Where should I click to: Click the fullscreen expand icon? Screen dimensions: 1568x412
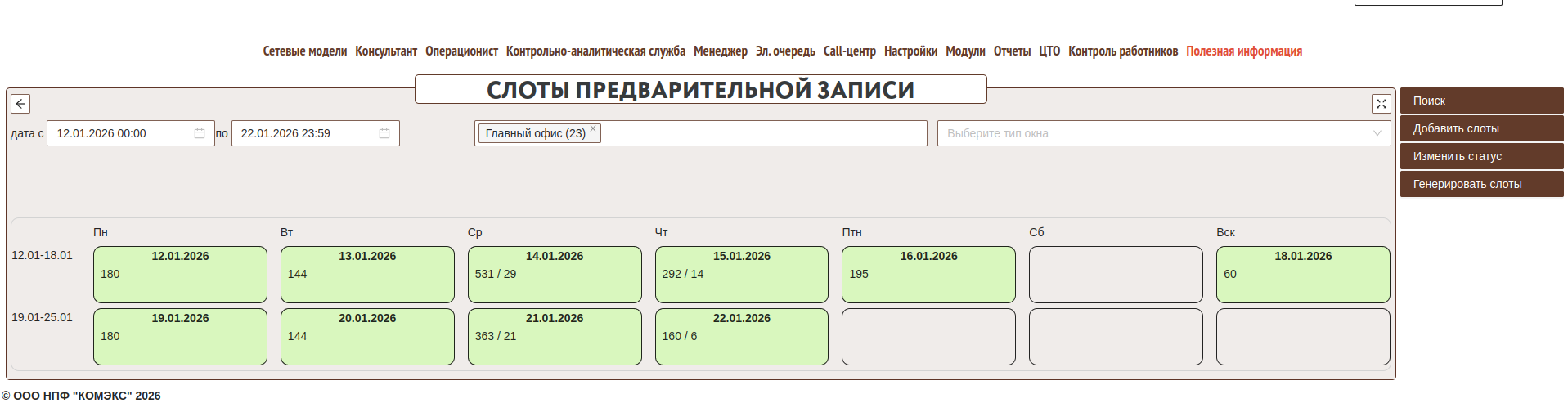click(x=1381, y=104)
